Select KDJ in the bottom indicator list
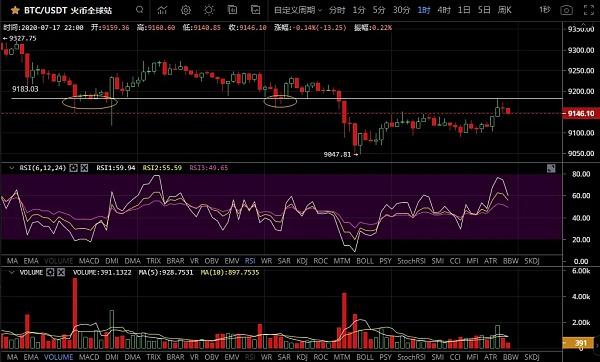 pyautogui.click(x=302, y=357)
